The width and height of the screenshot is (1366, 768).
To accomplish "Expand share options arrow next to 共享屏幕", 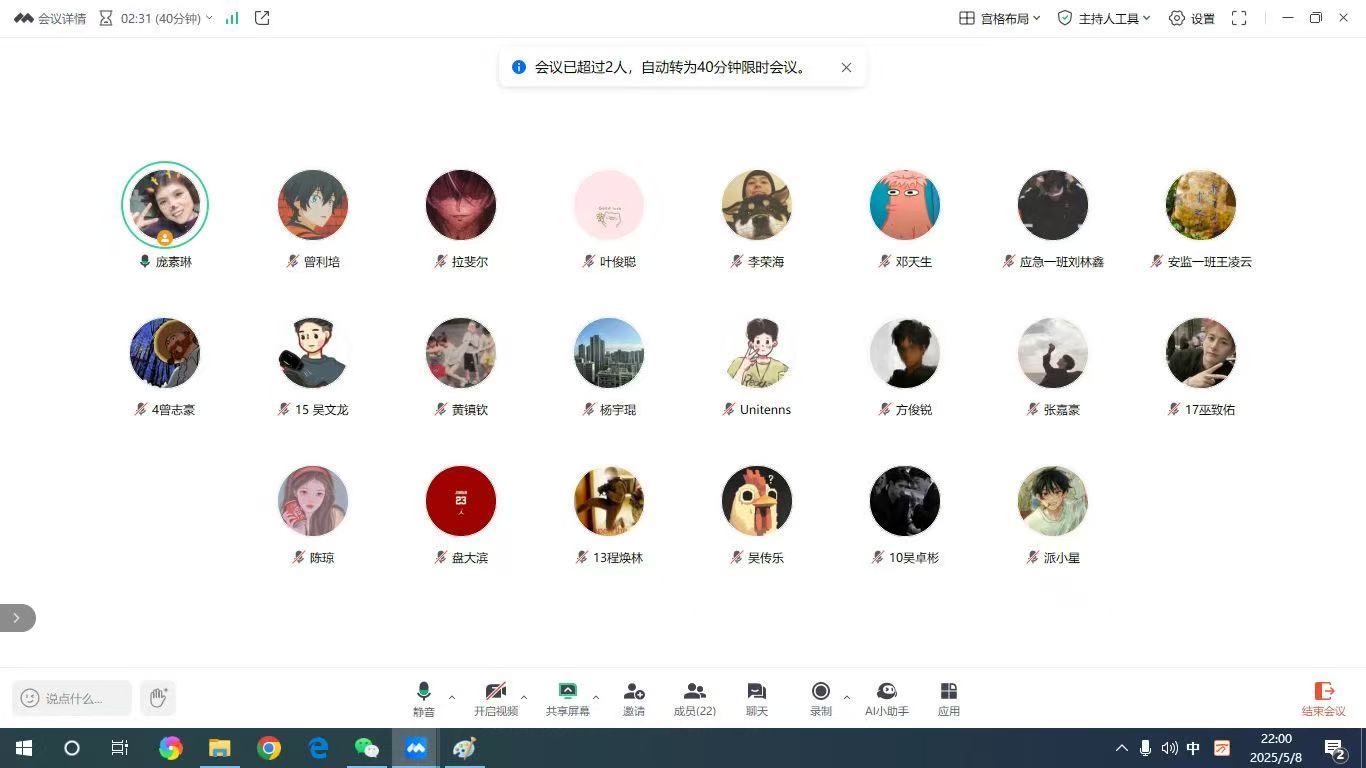I will [596, 697].
